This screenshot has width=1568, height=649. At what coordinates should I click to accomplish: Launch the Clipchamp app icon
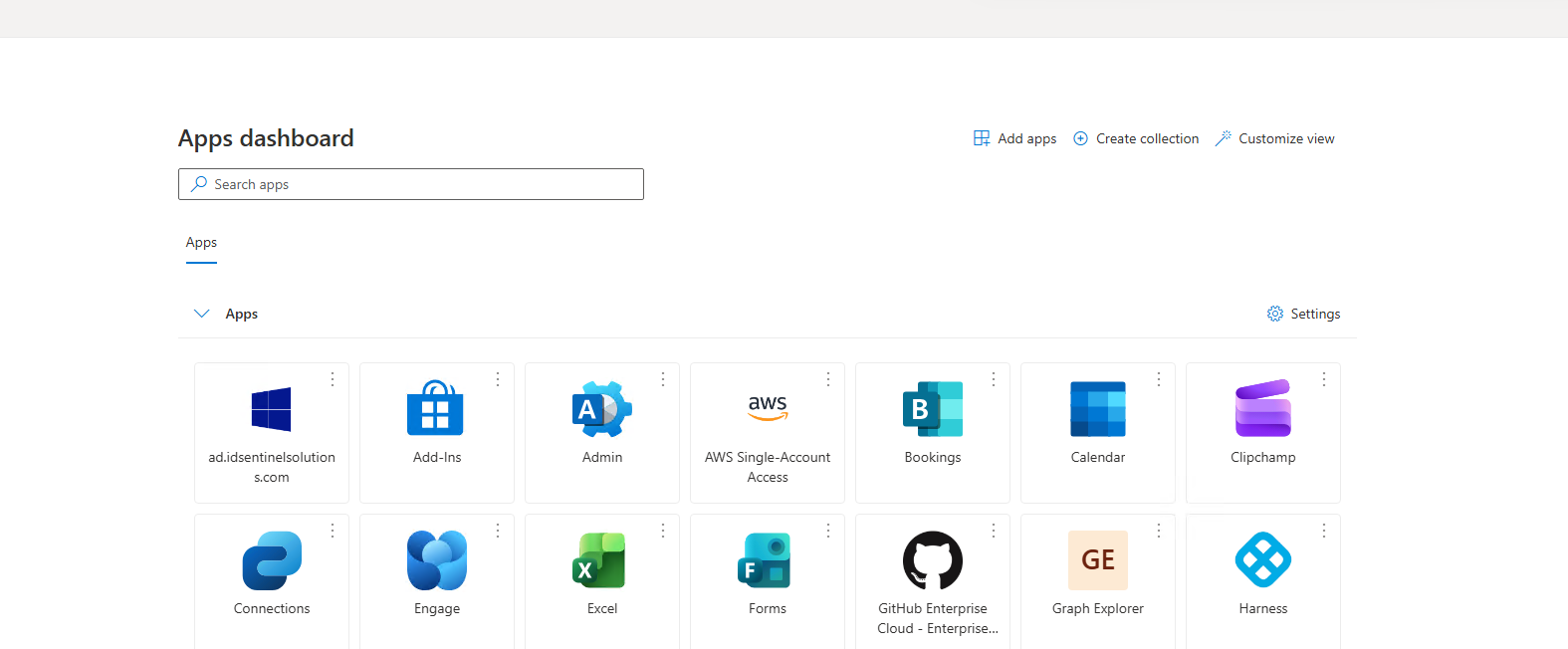tap(1263, 408)
